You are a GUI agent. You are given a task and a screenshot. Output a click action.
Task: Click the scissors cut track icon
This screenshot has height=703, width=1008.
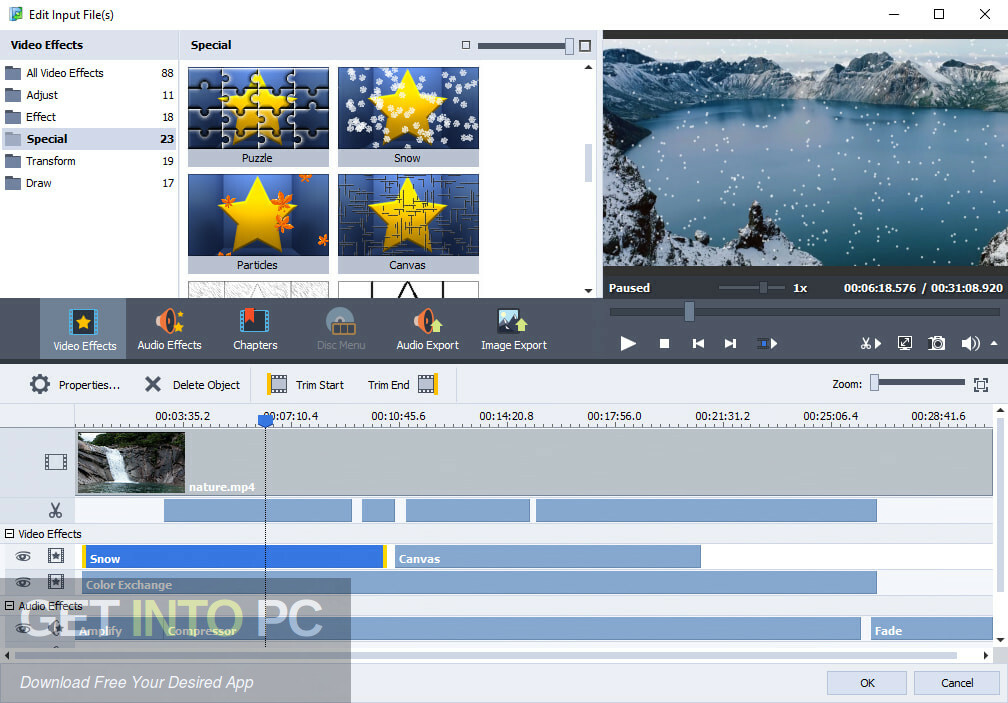tap(55, 511)
